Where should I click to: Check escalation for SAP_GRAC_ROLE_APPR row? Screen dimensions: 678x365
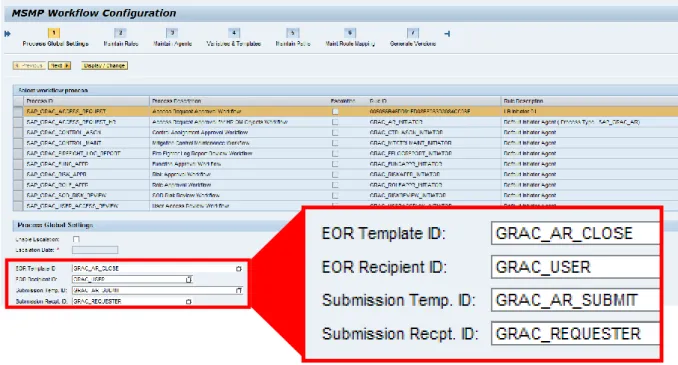click(335, 185)
